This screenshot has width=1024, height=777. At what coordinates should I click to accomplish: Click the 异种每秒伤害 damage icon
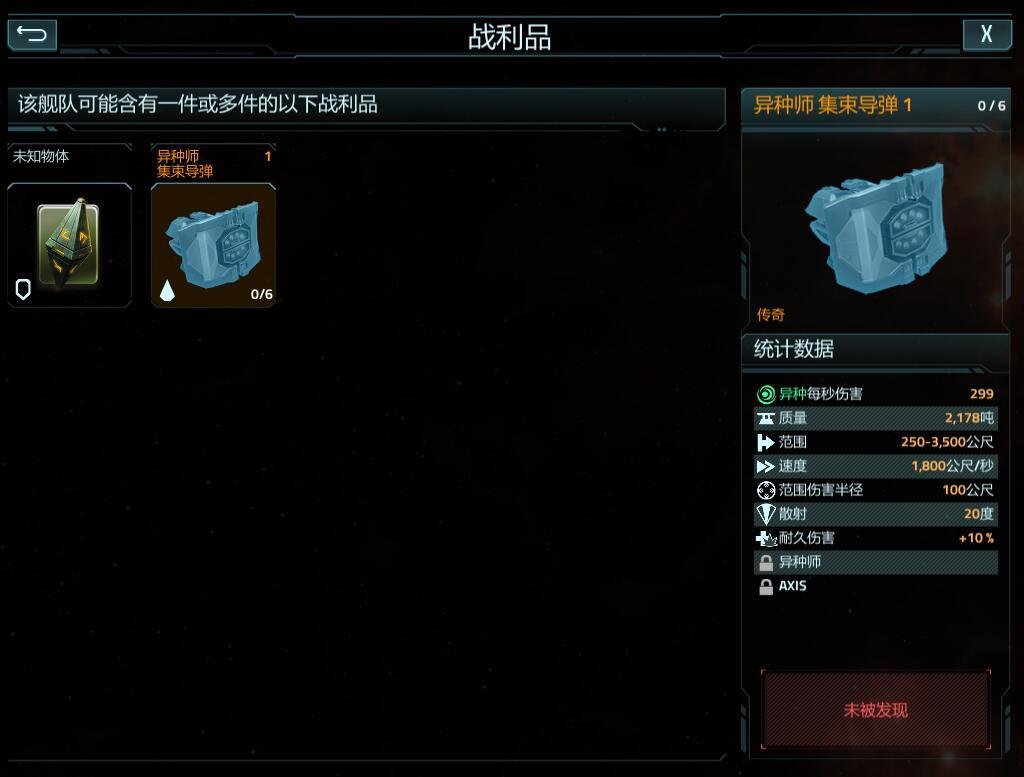765,394
